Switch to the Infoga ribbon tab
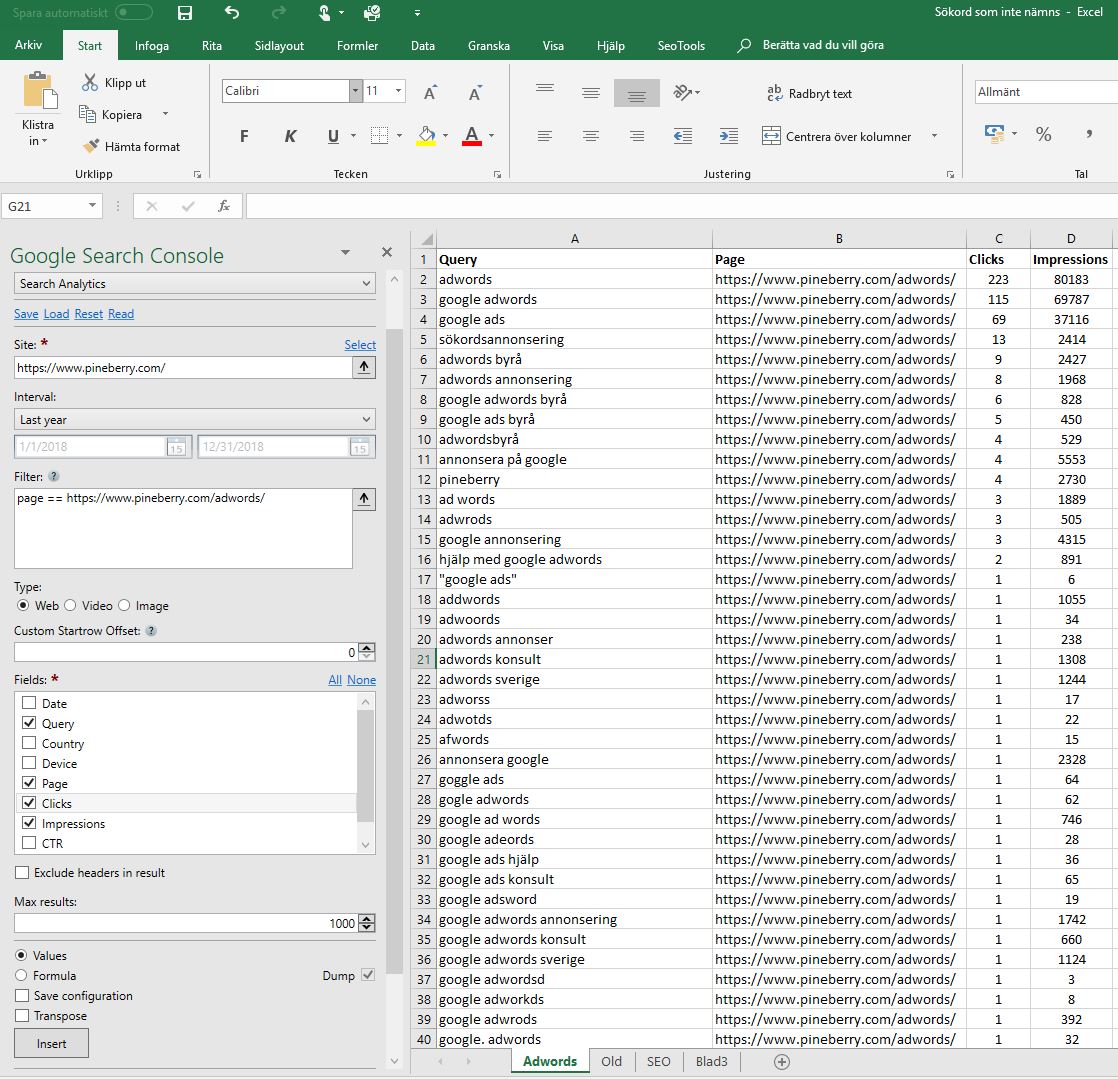 (x=152, y=46)
